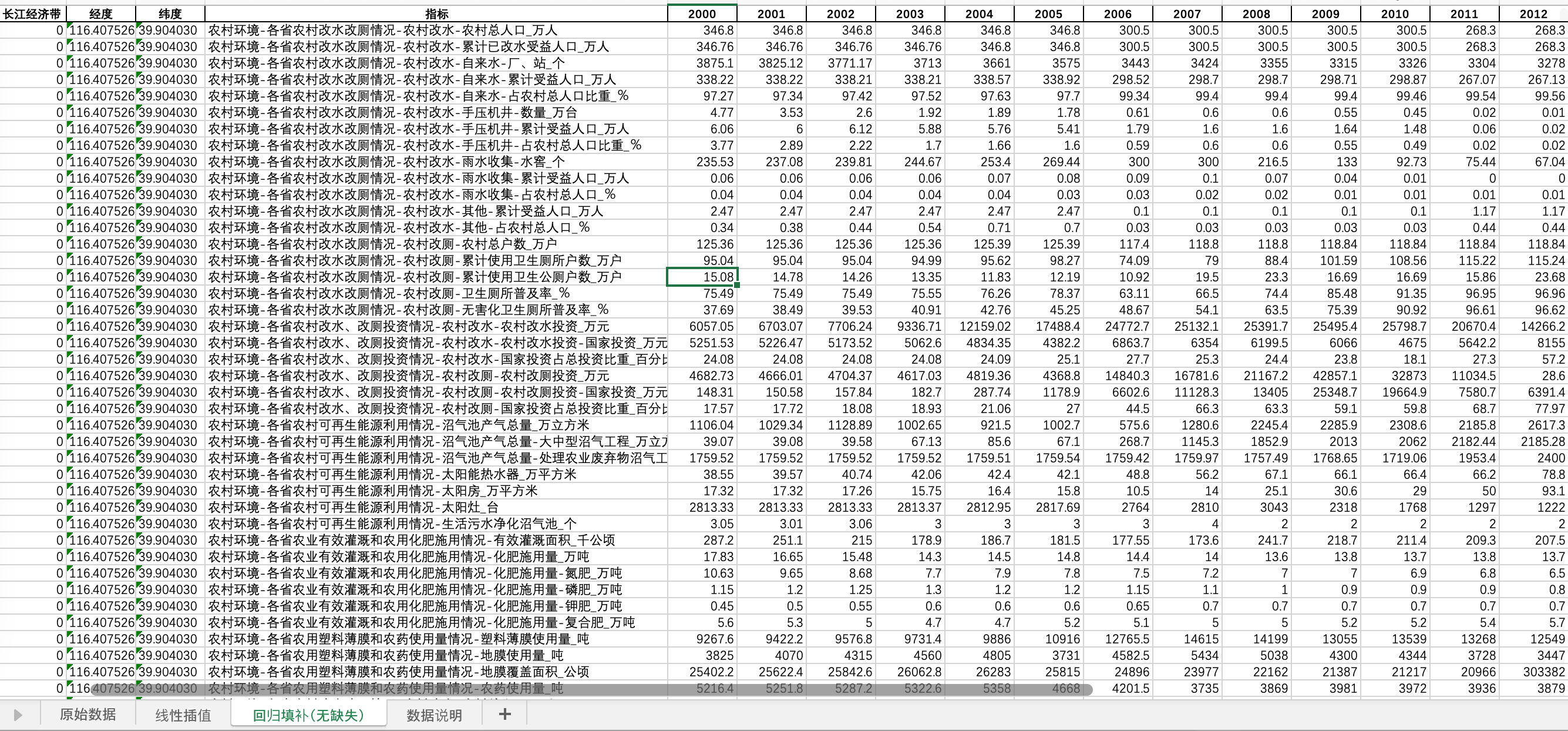
Task: Click the active 回归填补(无缺失) sheet tab
Action: pos(309,715)
